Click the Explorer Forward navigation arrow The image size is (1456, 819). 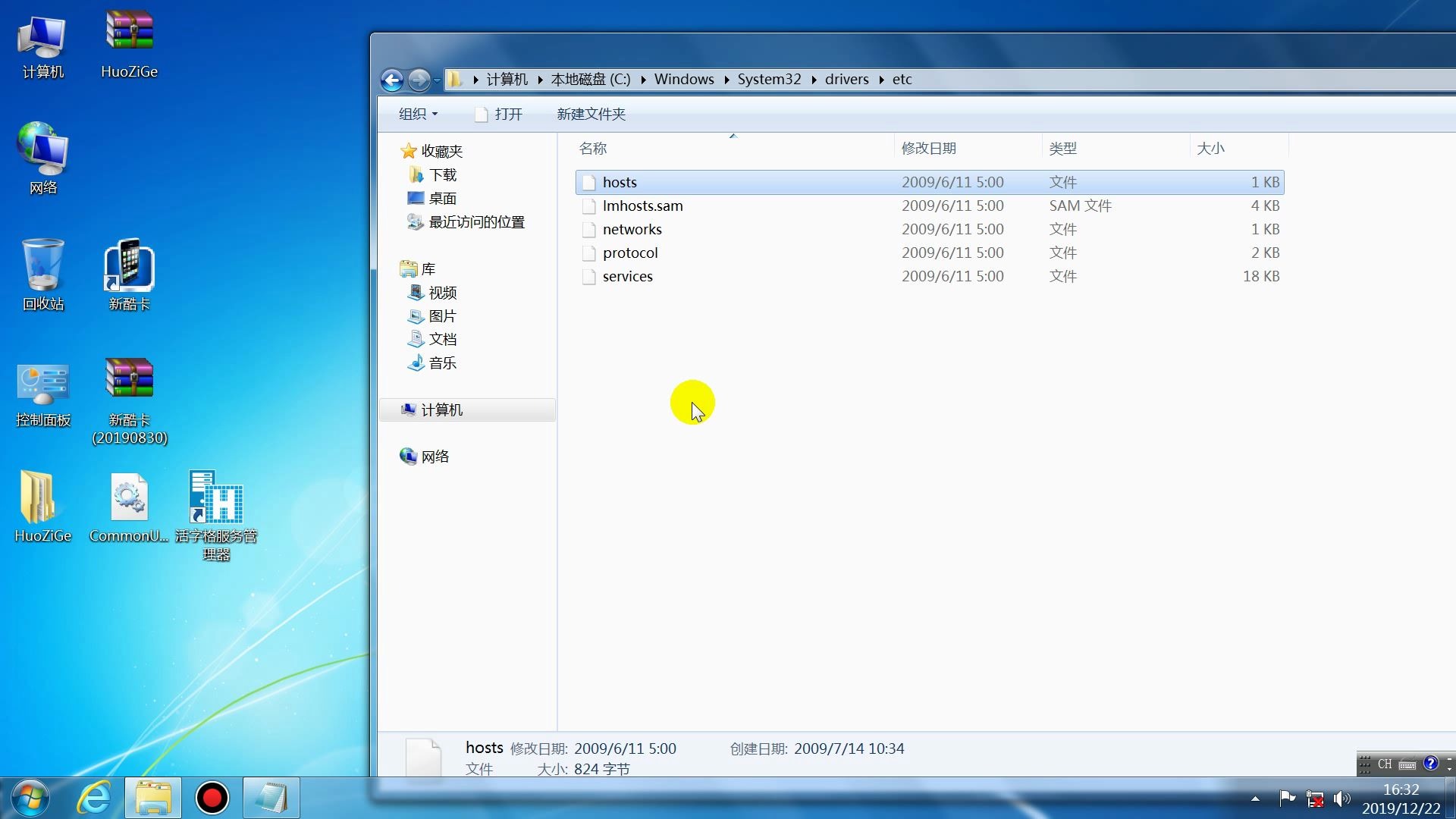[x=419, y=80]
